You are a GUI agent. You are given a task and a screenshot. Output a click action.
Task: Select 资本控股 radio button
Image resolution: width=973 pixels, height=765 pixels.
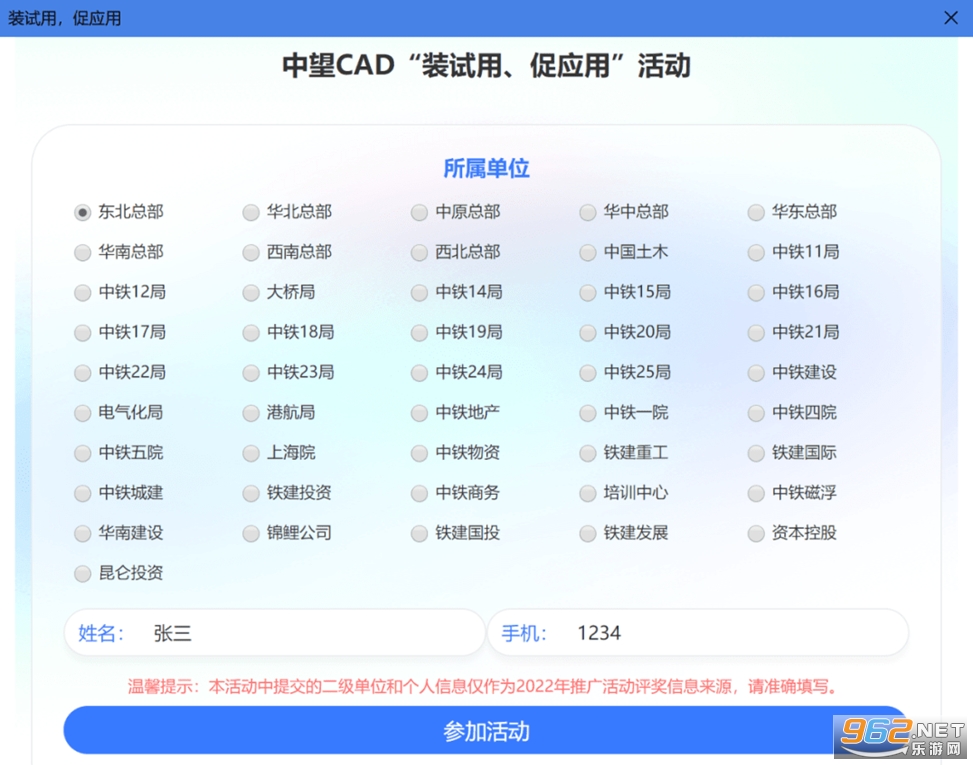tap(756, 534)
